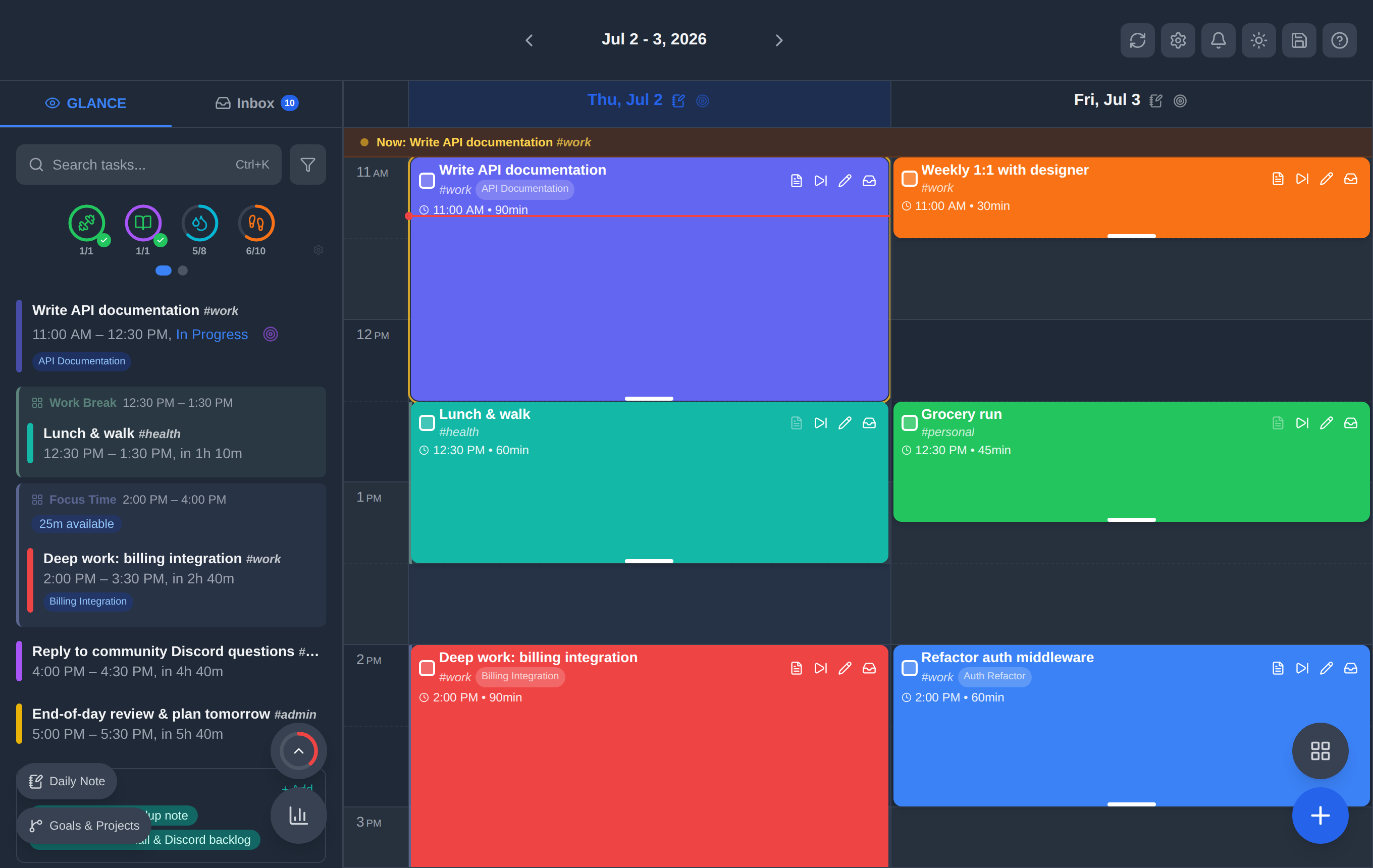Add new task with plus button
The height and width of the screenshot is (868, 1373).
[x=1321, y=816]
